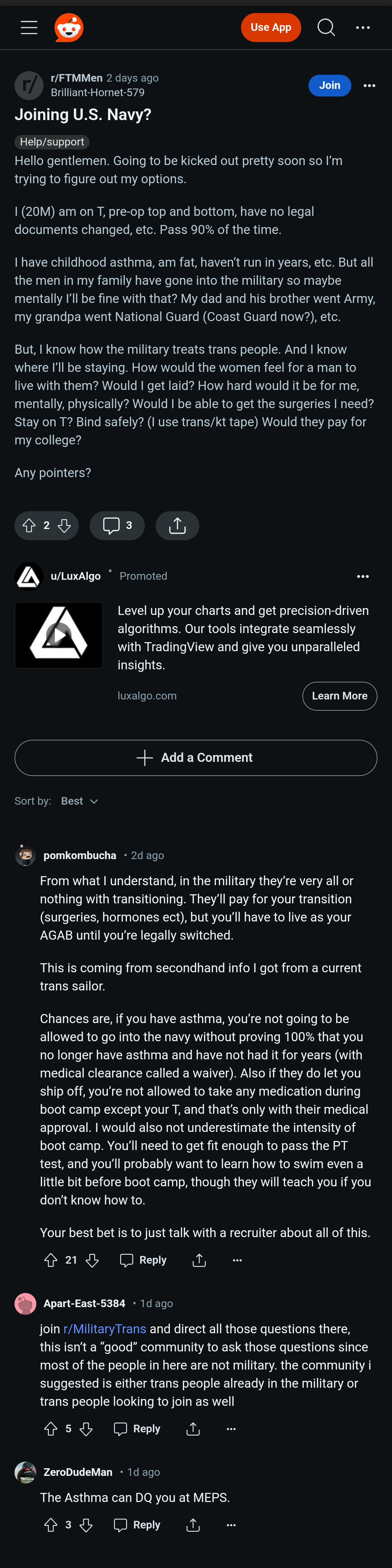Share Apart-East-5384's comment

click(x=193, y=1429)
